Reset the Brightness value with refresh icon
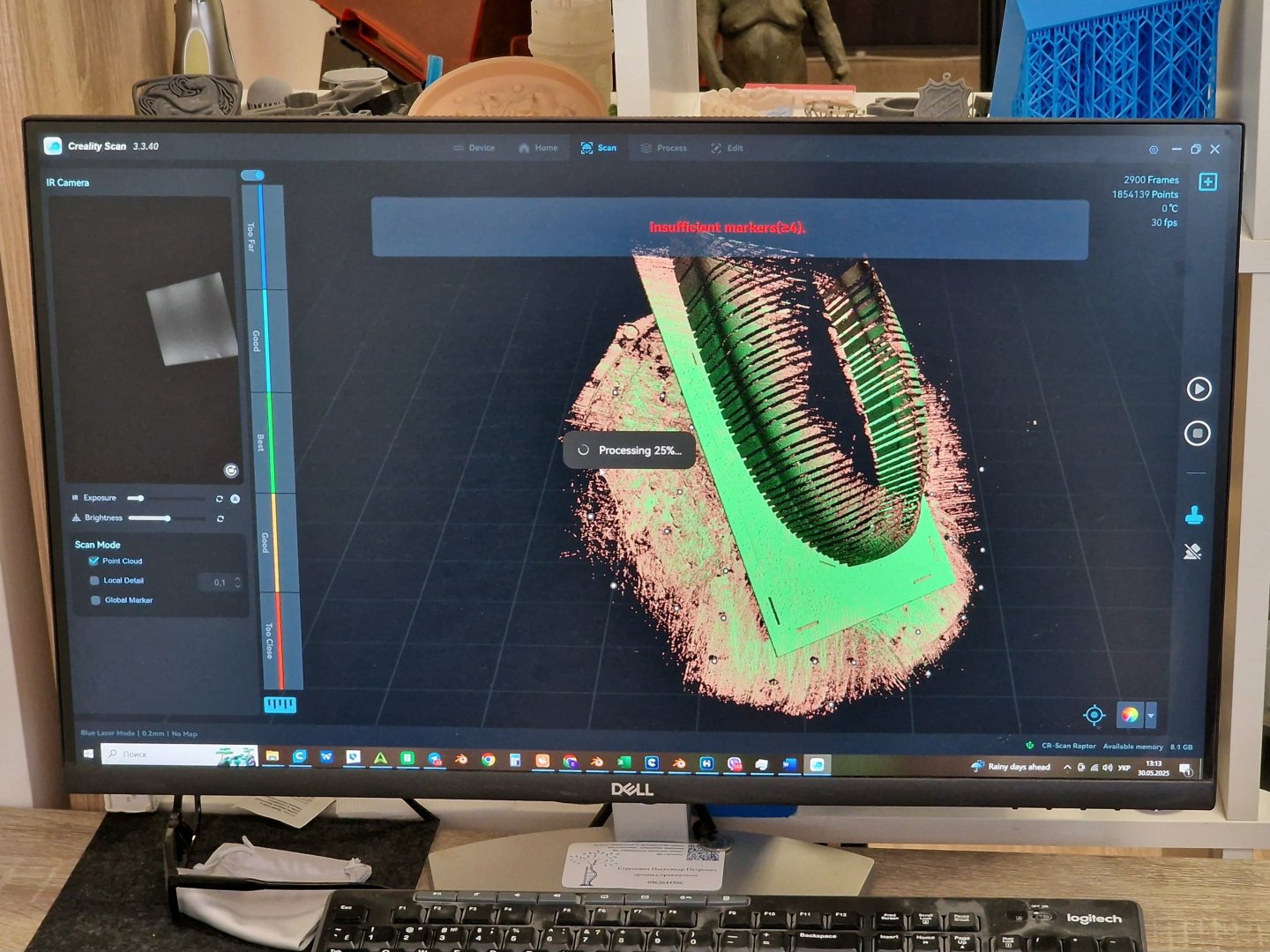 pyautogui.click(x=220, y=518)
